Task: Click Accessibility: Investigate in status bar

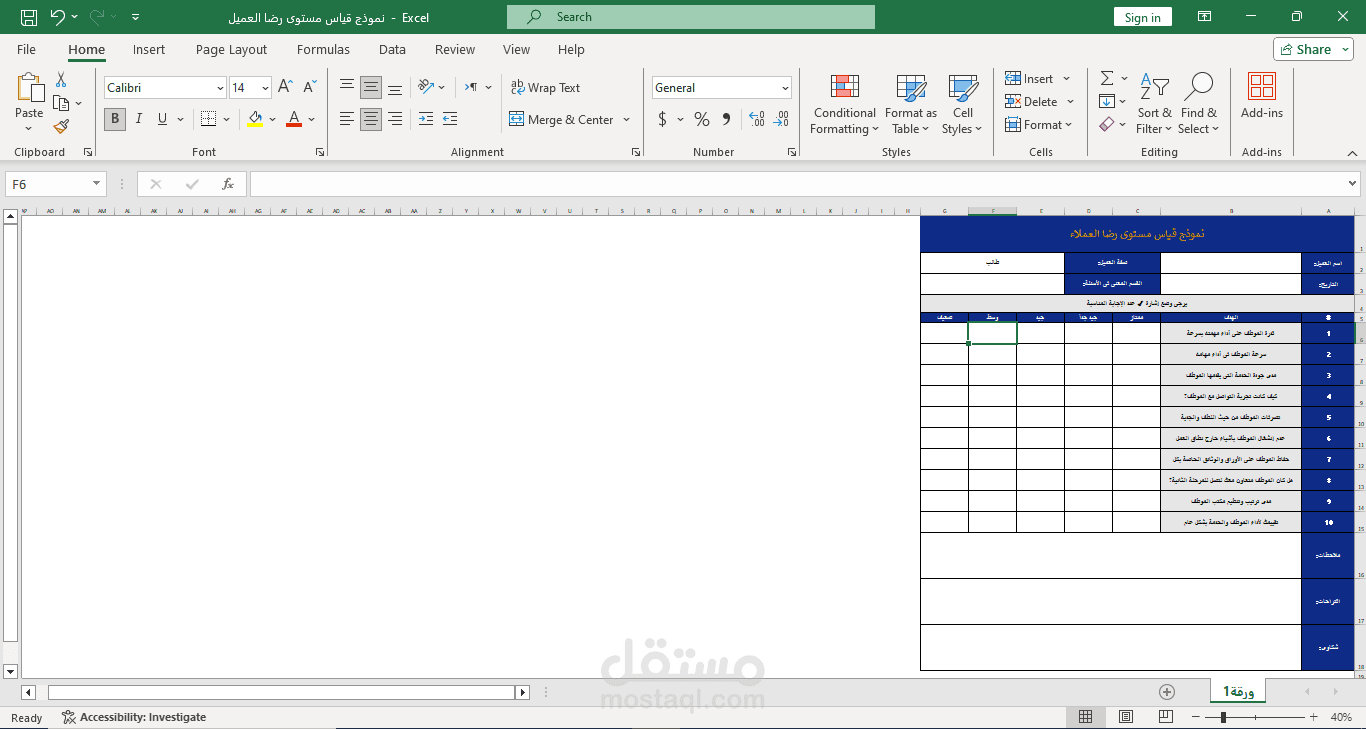Action: click(x=133, y=717)
